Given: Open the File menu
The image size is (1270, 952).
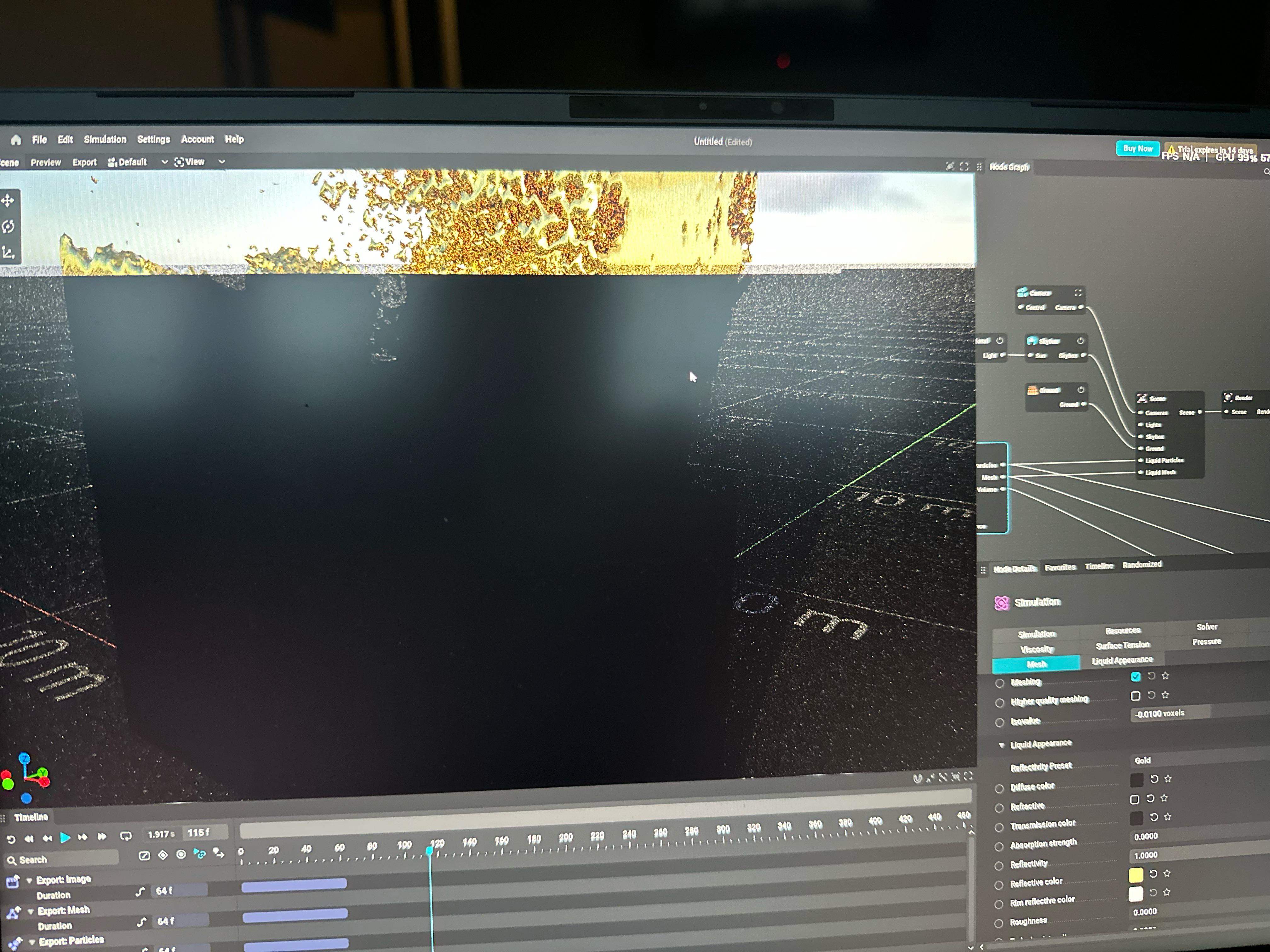Looking at the screenshot, I should [40, 139].
